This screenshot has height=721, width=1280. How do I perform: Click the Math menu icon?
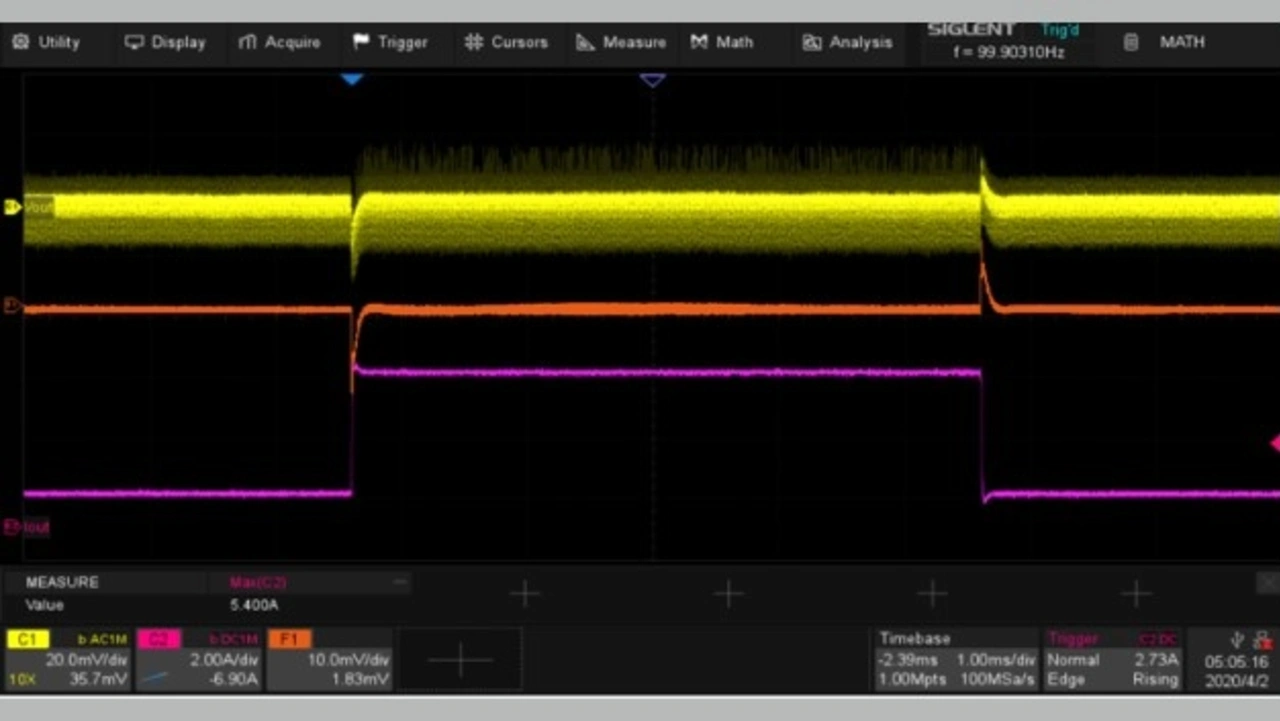pyautogui.click(x=699, y=42)
